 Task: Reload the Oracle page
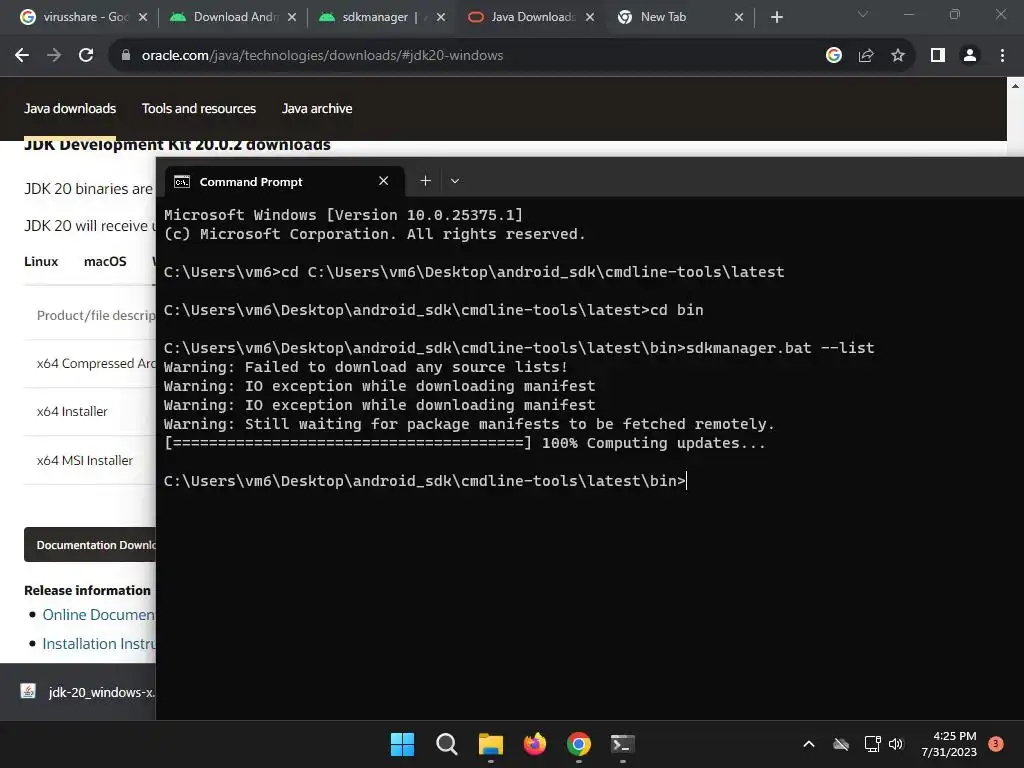[86, 56]
